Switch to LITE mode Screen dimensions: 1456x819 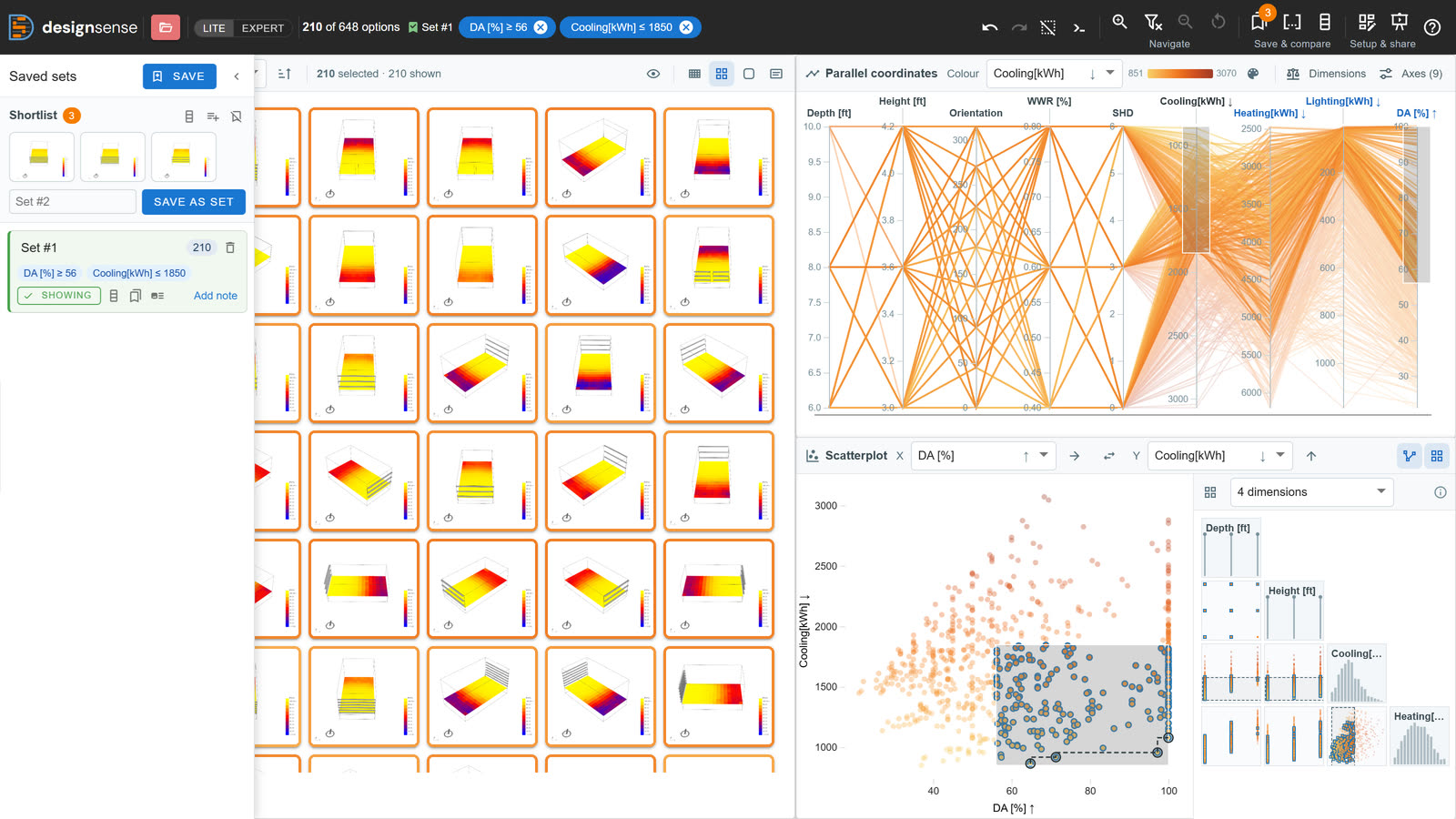click(x=214, y=28)
